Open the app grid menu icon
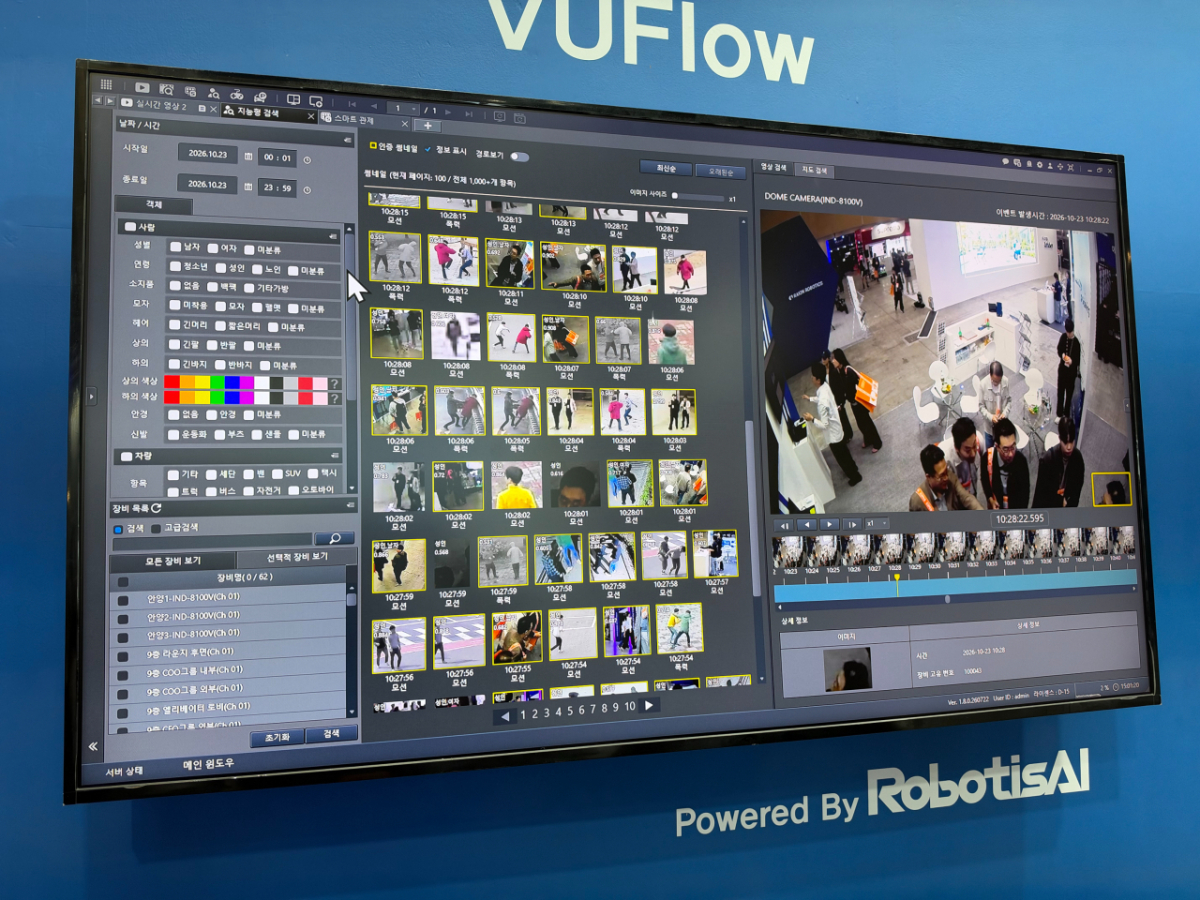Image resolution: width=1200 pixels, height=900 pixels. [x=106, y=84]
